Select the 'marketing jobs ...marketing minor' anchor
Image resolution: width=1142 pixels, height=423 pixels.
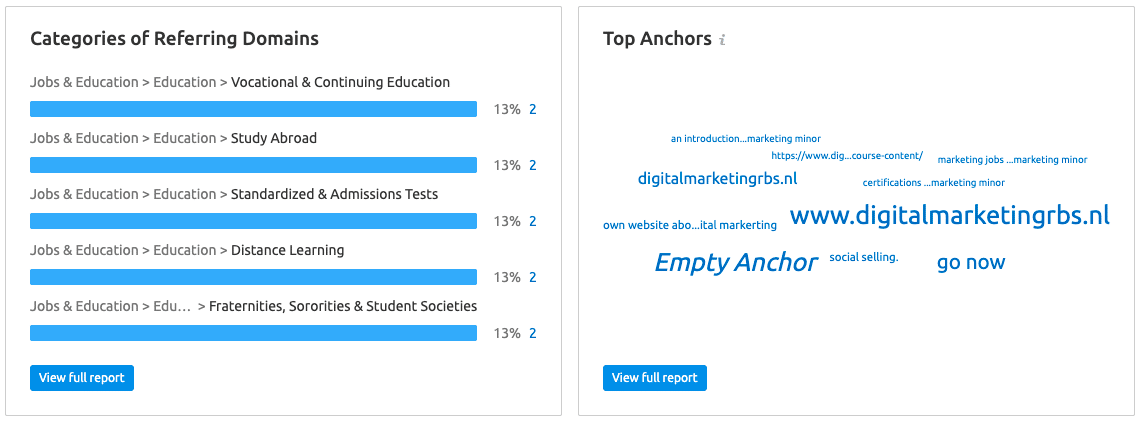(x=1012, y=159)
